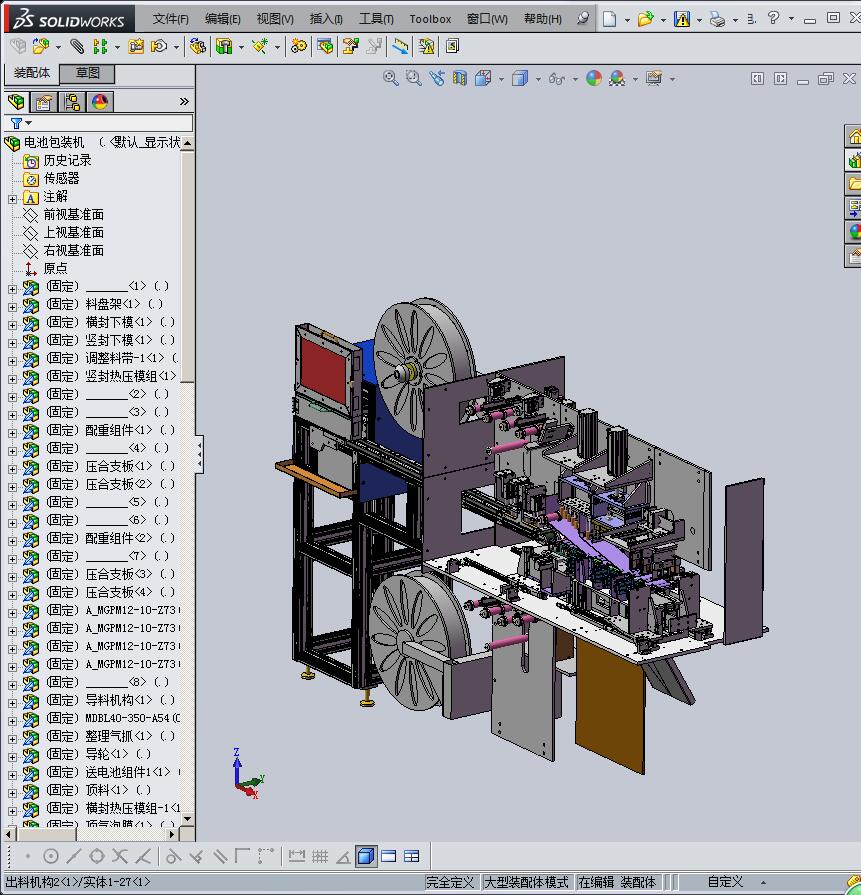861x895 pixels.
Task: Open the ConfigurationManager tab icon
Action: point(72,102)
